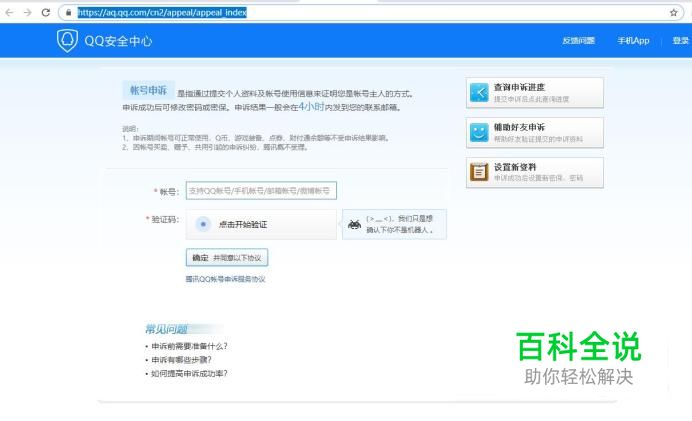Click the 帐号申诉 heading tab
The width and height of the screenshot is (692, 421).
click(148, 90)
